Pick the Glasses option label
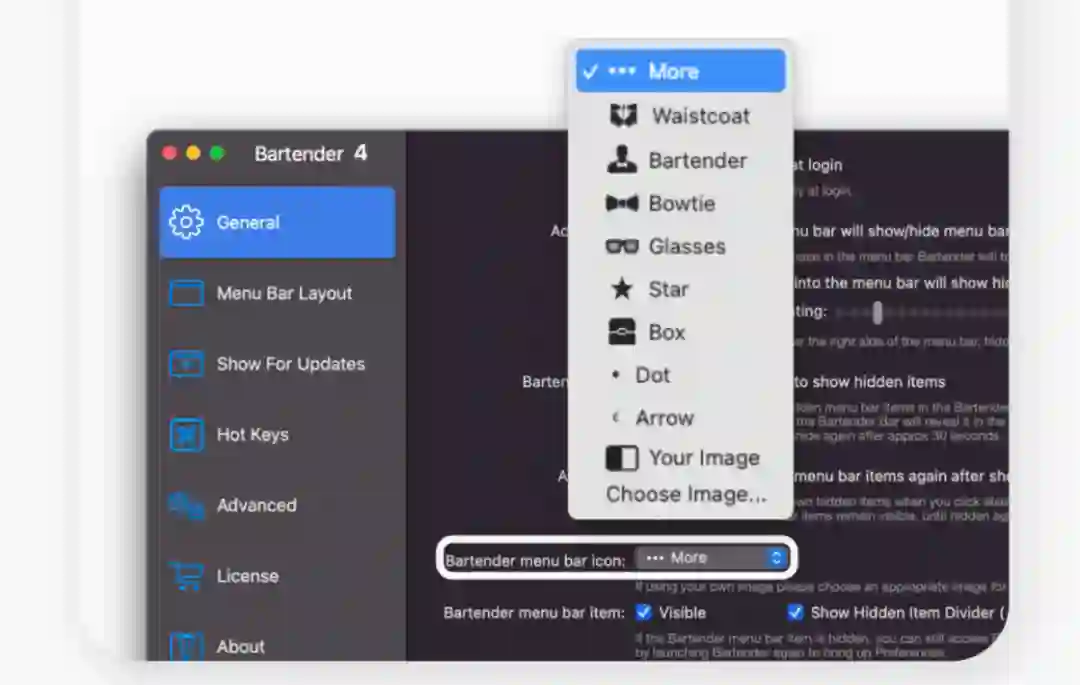 click(687, 246)
